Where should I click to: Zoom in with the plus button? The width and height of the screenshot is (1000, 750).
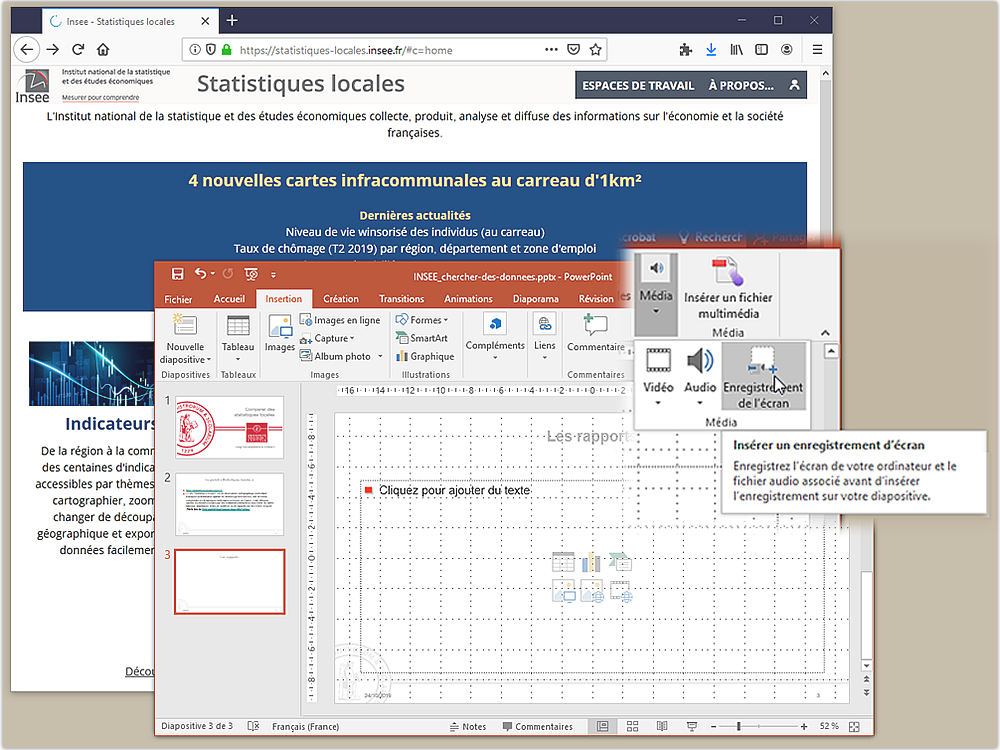point(804,726)
